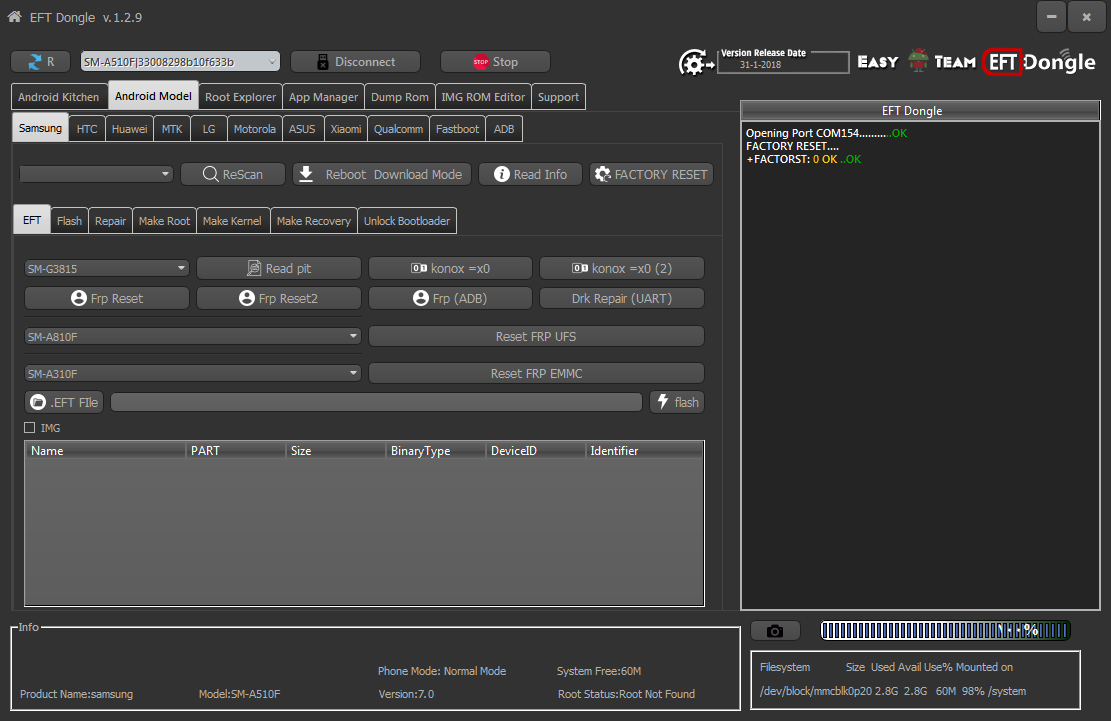
Task: Switch to Samsung Repair sub-tab
Action: [111, 221]
